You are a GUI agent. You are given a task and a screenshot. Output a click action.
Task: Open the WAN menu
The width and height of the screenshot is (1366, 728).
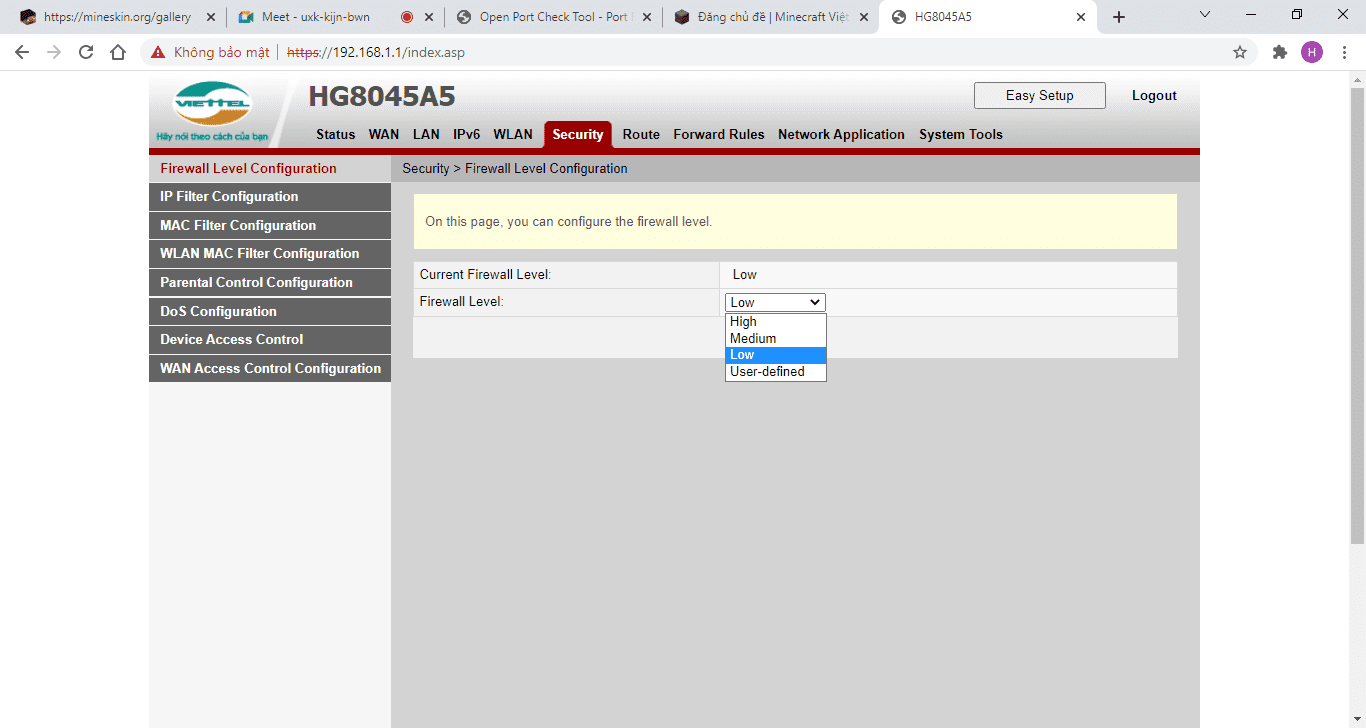(x=384, y=134)
